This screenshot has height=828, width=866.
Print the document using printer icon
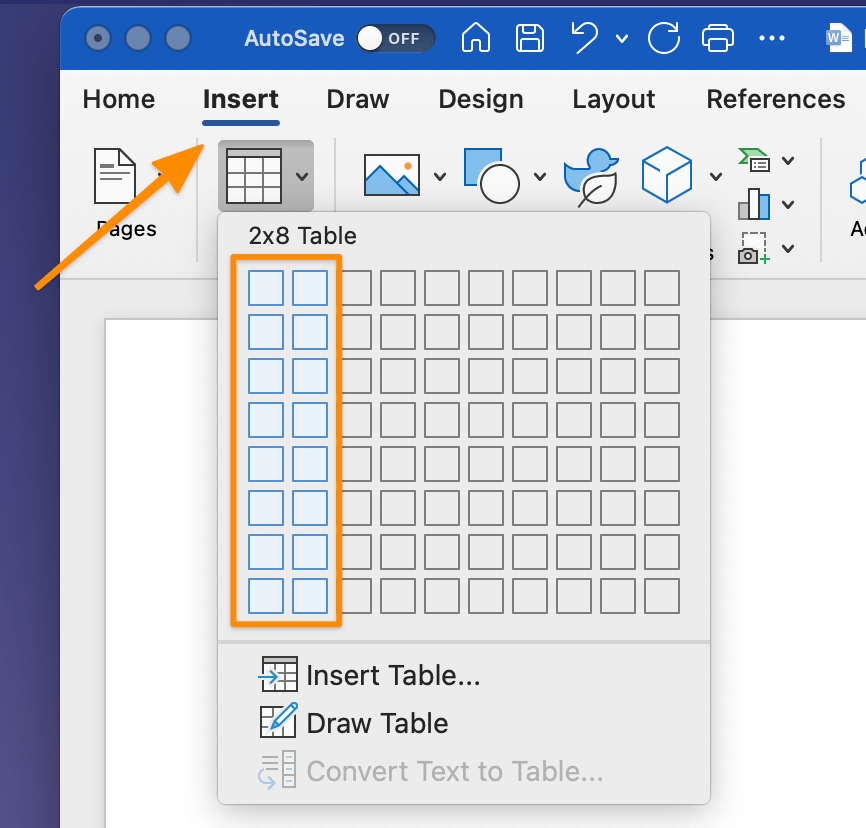717,38
